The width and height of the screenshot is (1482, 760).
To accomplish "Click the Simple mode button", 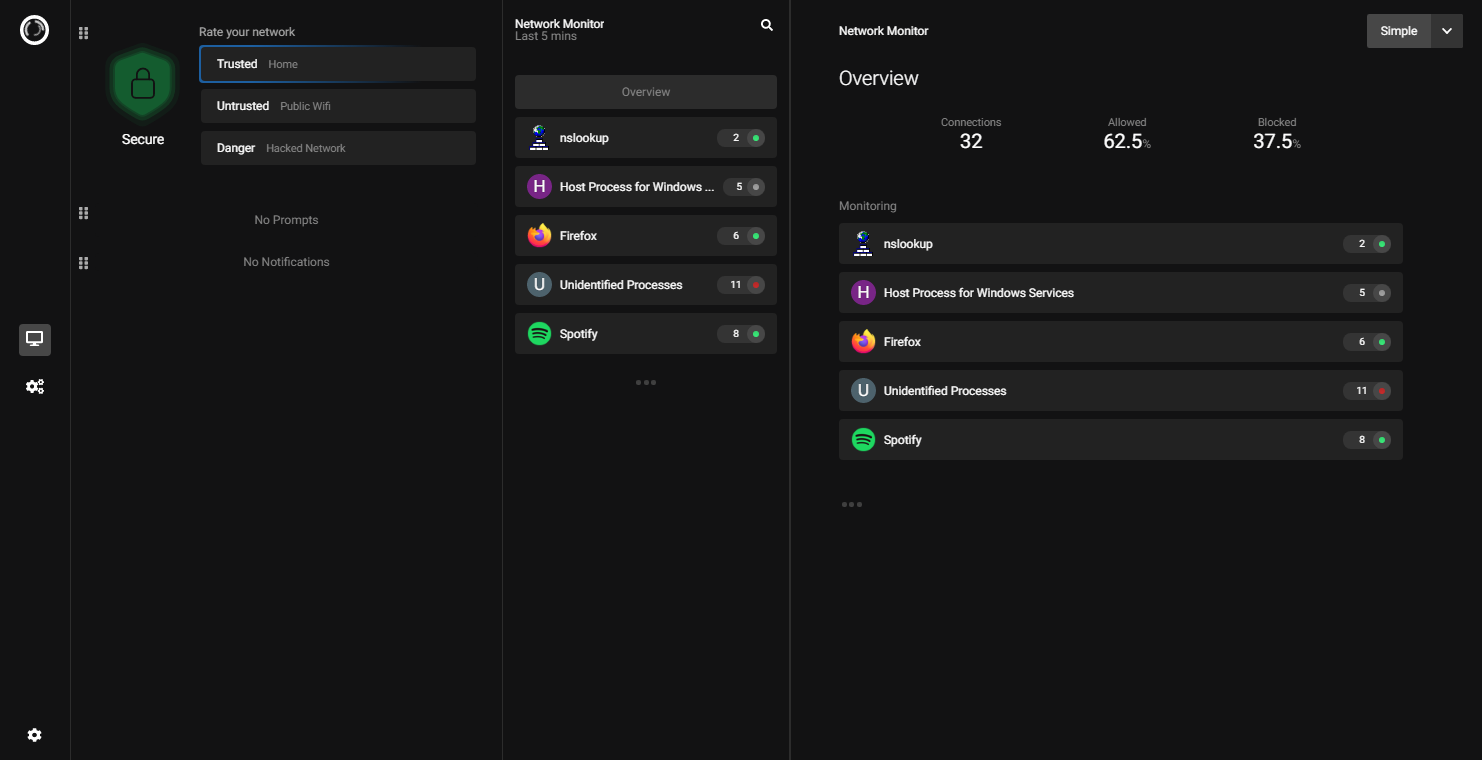I will pos(1399,31).
